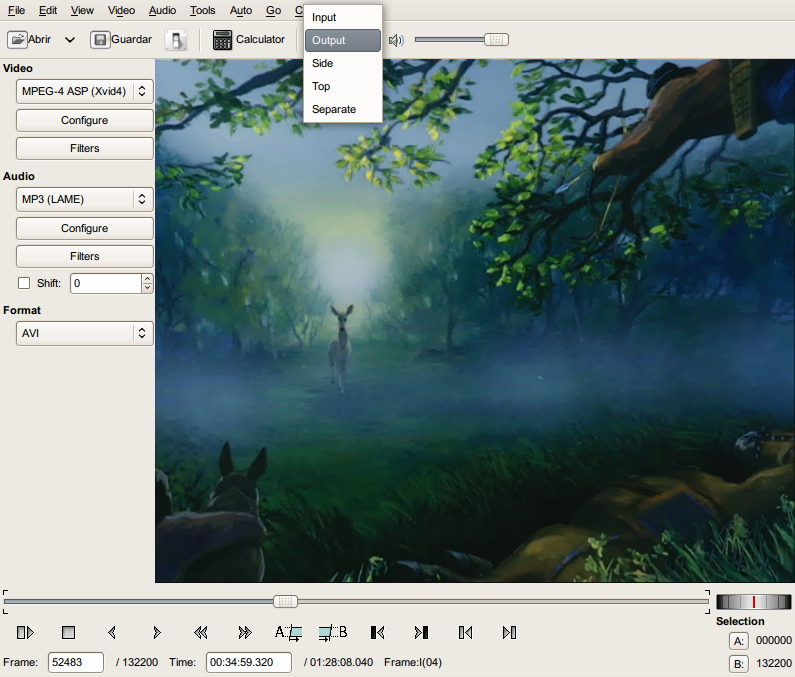Viewport: 795px width, 677px height.
Task: Step back to the previous frame
Action: pos(112,632)
